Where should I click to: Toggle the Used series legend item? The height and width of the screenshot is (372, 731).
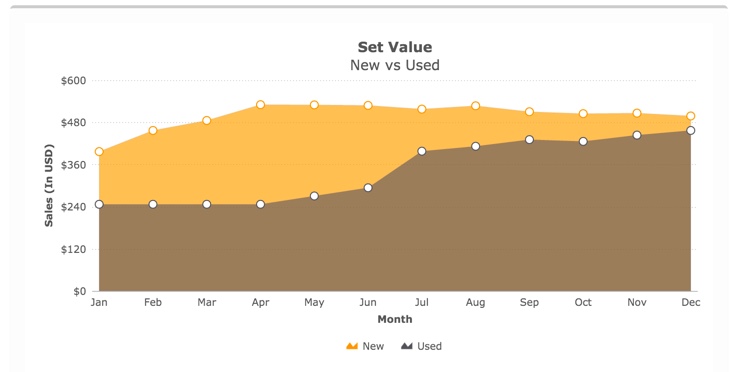(x=421, y=346)
